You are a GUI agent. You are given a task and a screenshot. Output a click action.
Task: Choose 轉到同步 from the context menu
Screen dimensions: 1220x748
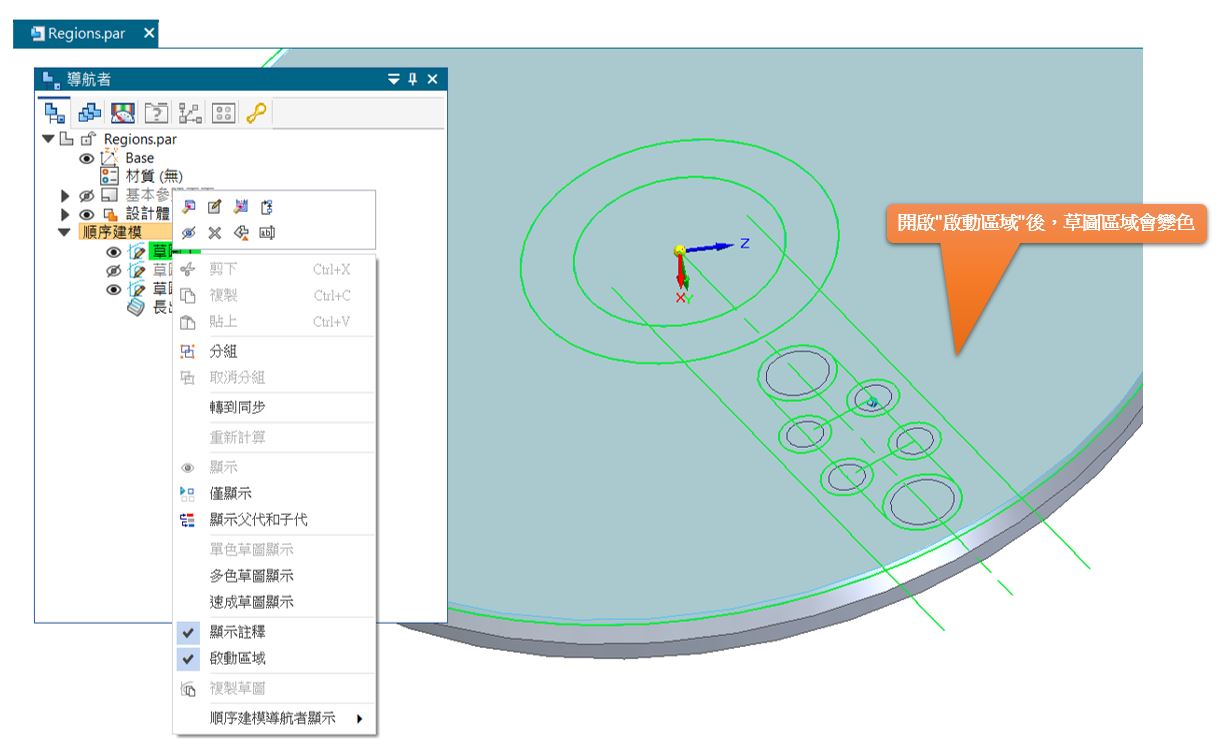click(x=237, y=407)
